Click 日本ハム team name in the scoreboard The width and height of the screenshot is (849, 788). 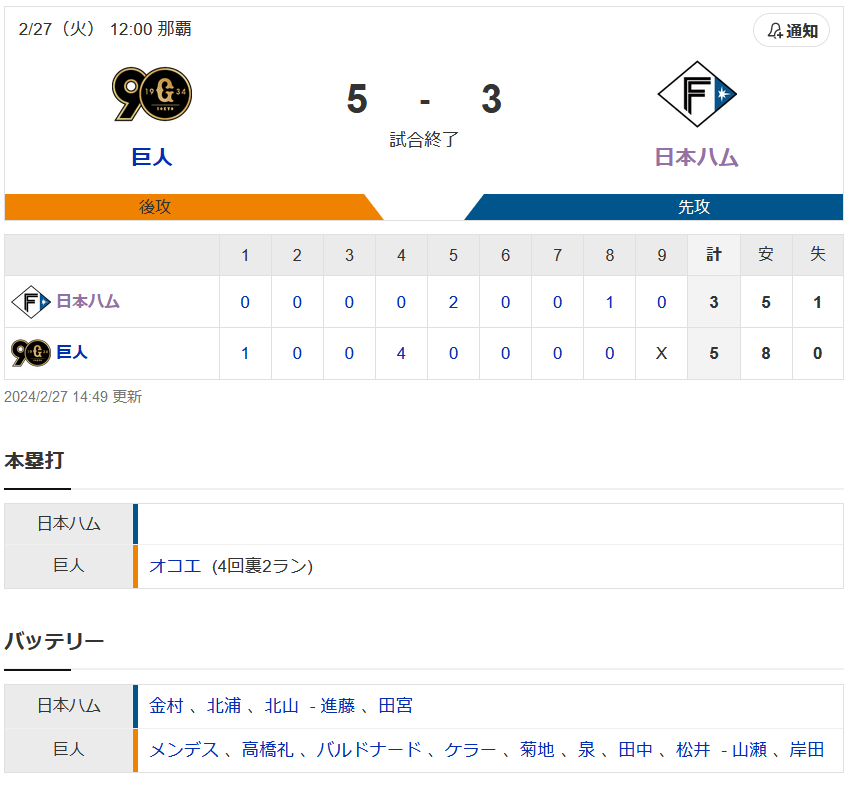pyautogui.click(x=88, y=301)
